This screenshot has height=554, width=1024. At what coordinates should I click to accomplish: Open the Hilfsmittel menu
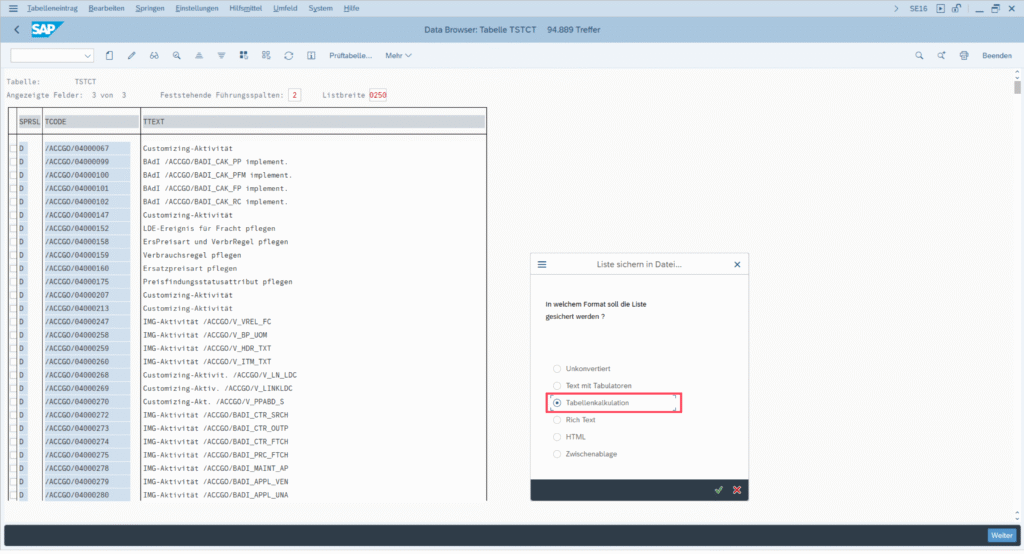click(x=246, y=8)
